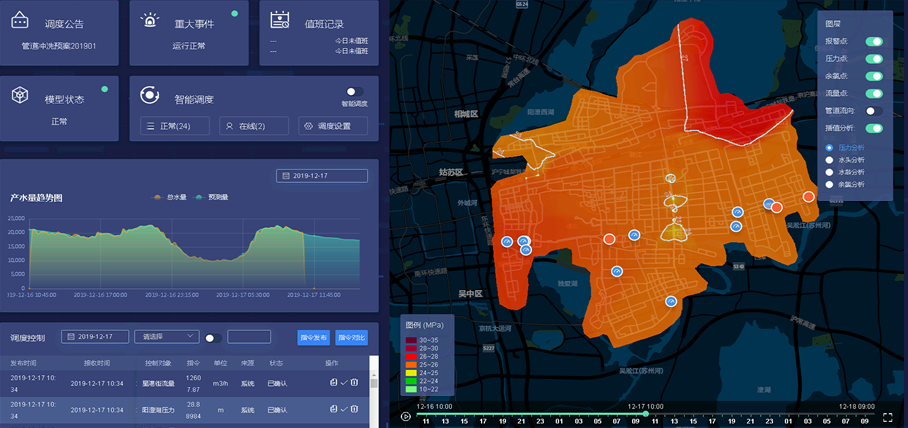
Task: Delete the 星港街流量 command row
Action: [354, 383]
